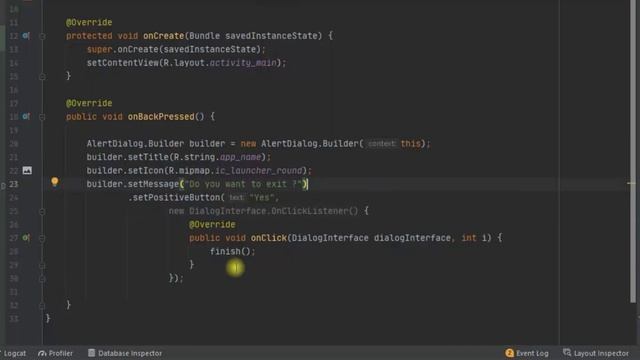Click the builder.setIcon call
640x360 pixels.
coord(125,171)
